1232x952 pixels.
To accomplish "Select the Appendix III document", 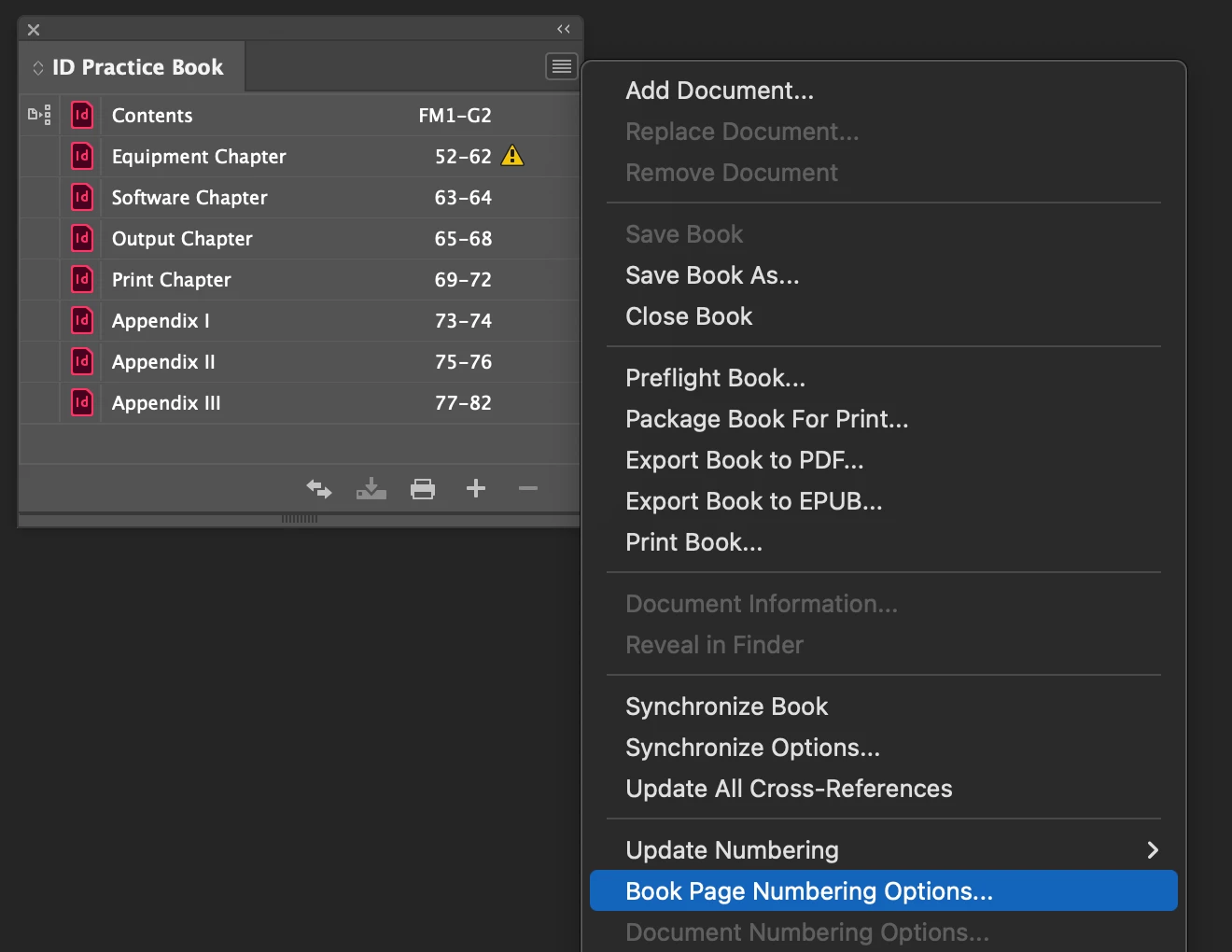I will [x=300, y=403].
